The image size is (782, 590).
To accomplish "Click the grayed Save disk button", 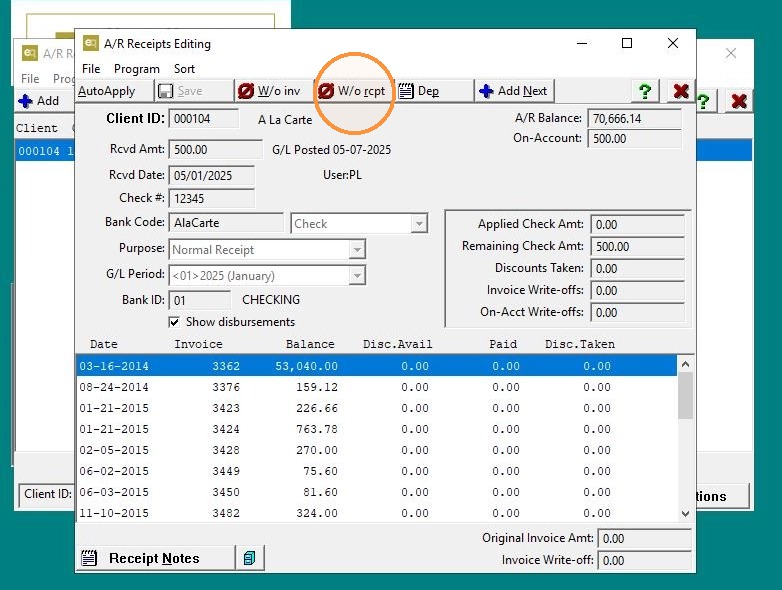I will point(194,91).
